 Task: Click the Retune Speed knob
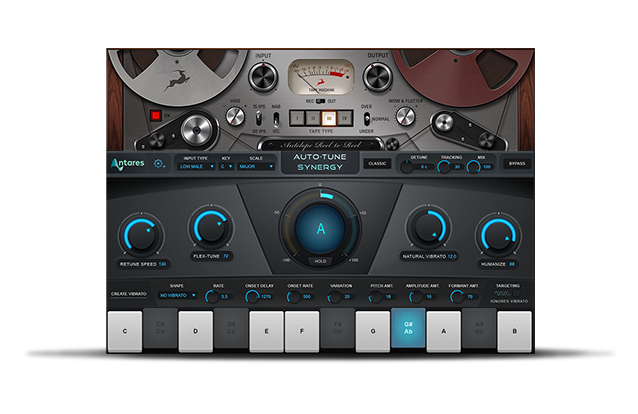[140, 234]
